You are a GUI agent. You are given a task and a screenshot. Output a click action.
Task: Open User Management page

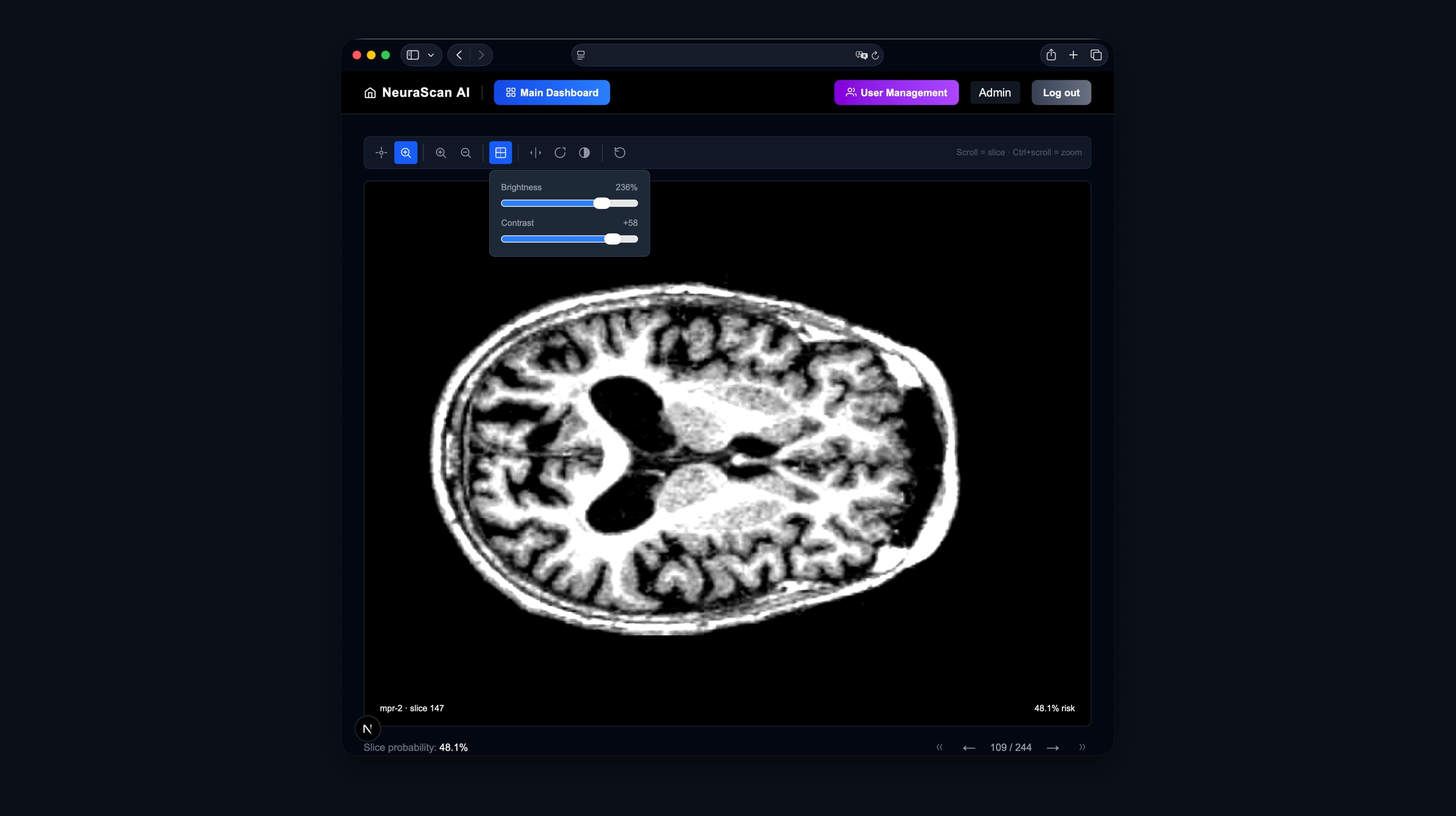896,93
